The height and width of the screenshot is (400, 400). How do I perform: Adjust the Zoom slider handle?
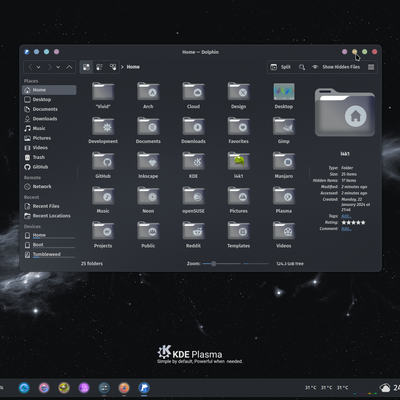coord(213,264)
